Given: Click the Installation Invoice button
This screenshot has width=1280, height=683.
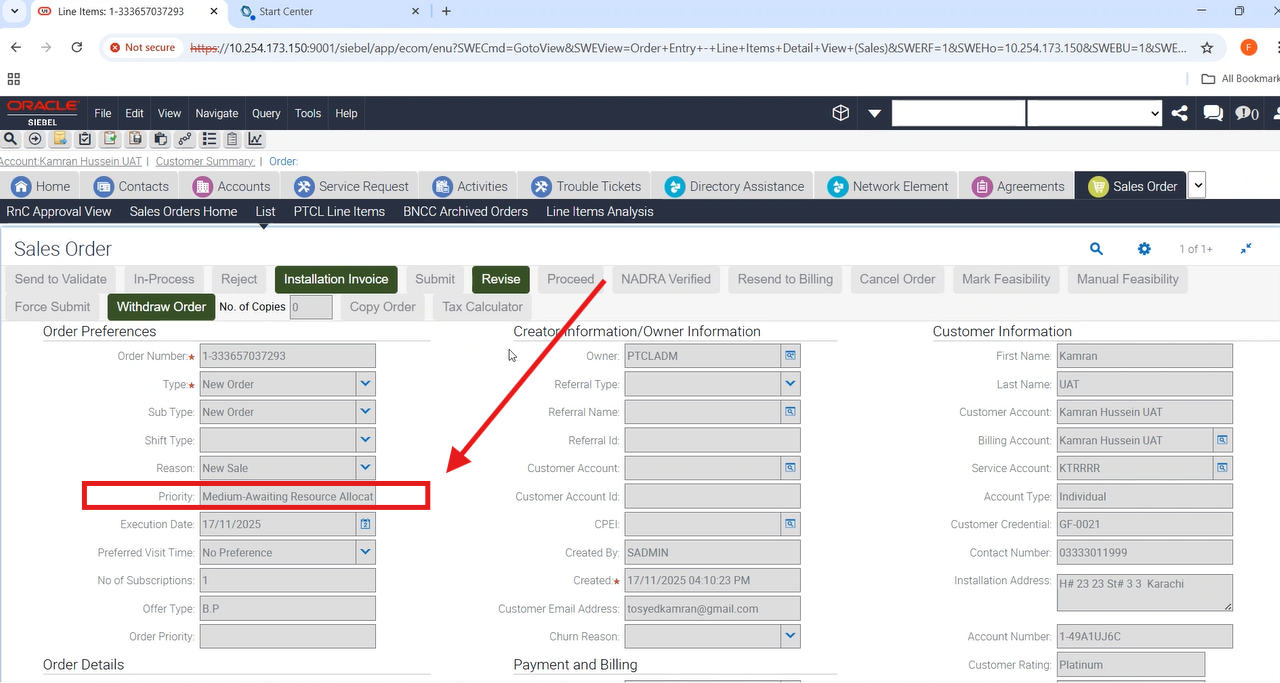Looking at the screenshot, I should pos(336,279).
